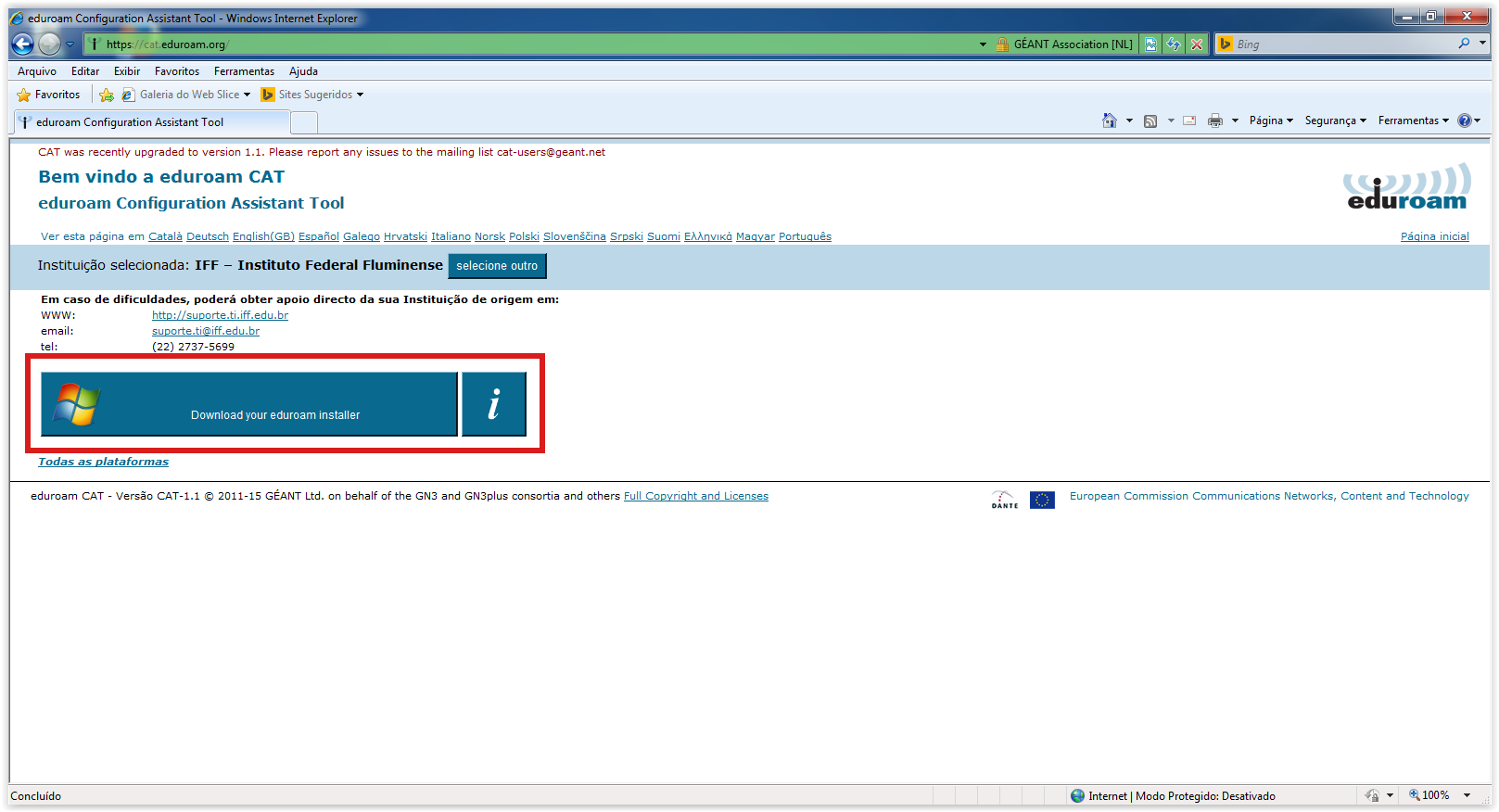
Task: Select eduroam Configuration Assistant Tool tab
Action: click(x=153, y=122)
